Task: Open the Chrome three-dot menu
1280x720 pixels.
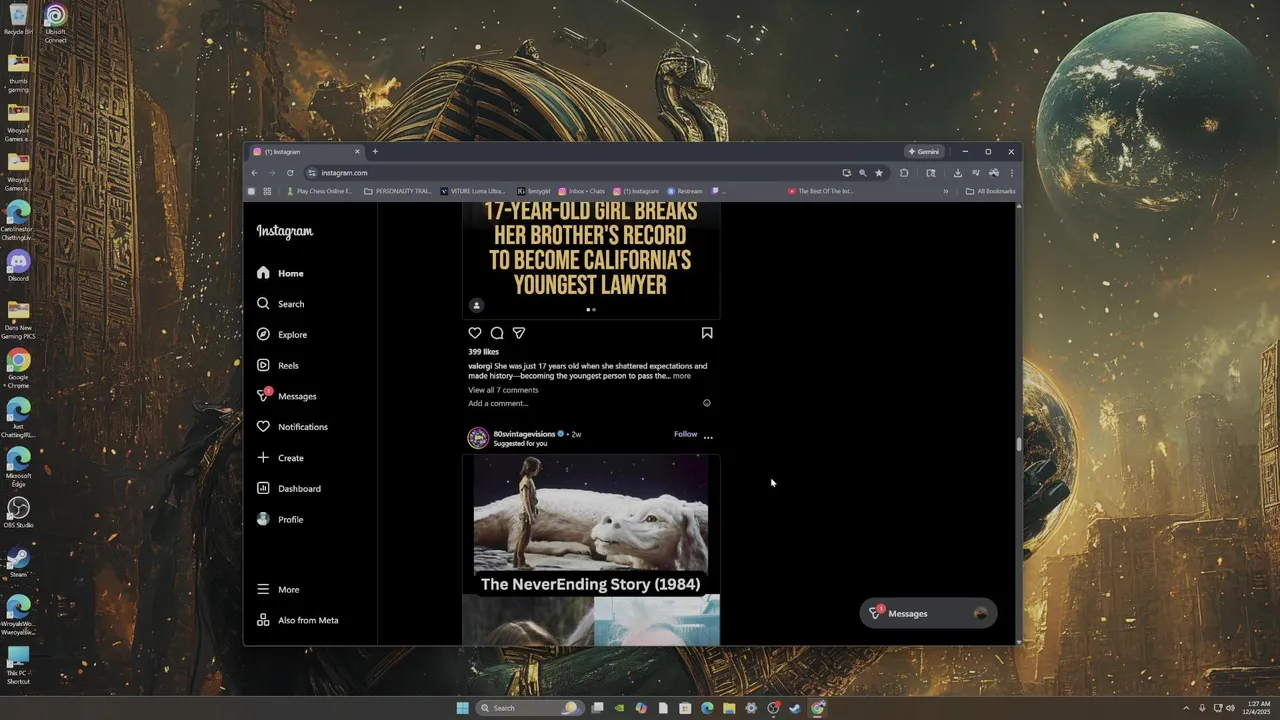Action: 1011,173
